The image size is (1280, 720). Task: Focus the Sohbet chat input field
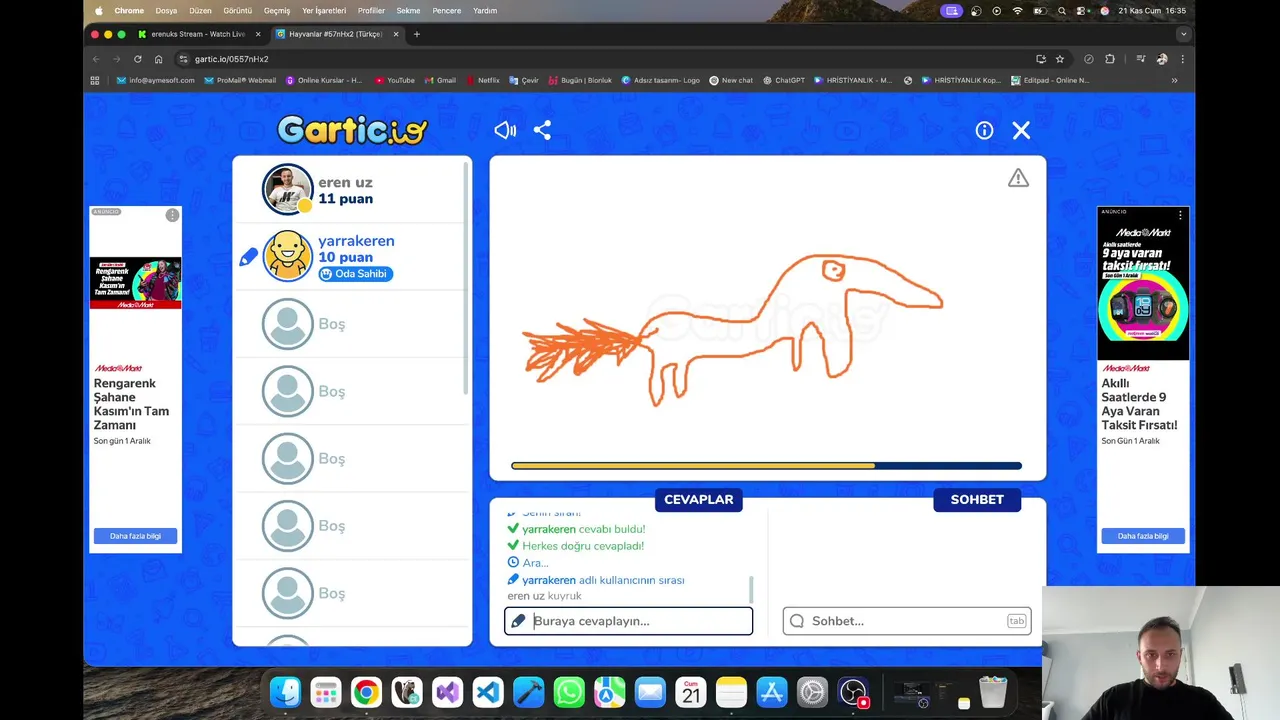pos(907,621)
